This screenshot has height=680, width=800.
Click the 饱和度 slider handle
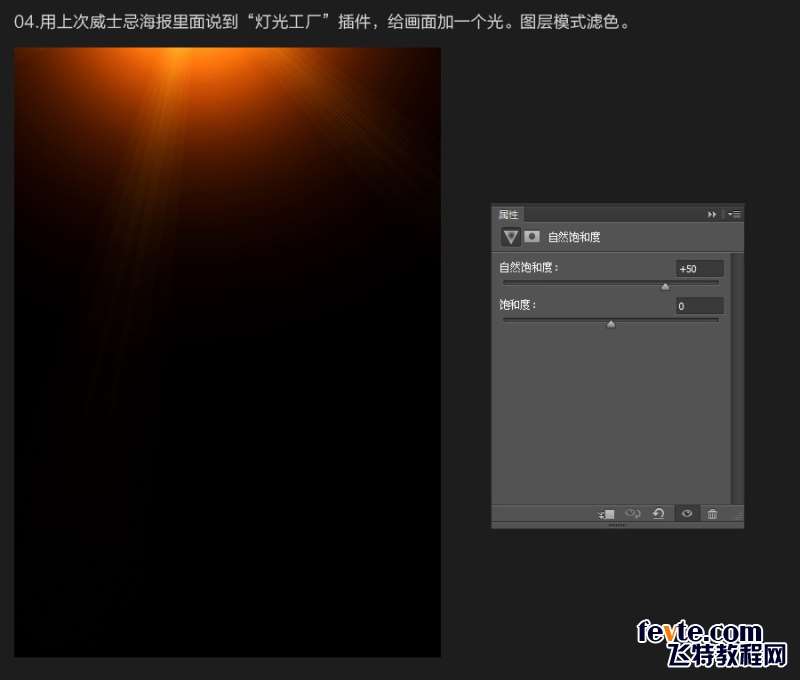click(x=611, y=324)
